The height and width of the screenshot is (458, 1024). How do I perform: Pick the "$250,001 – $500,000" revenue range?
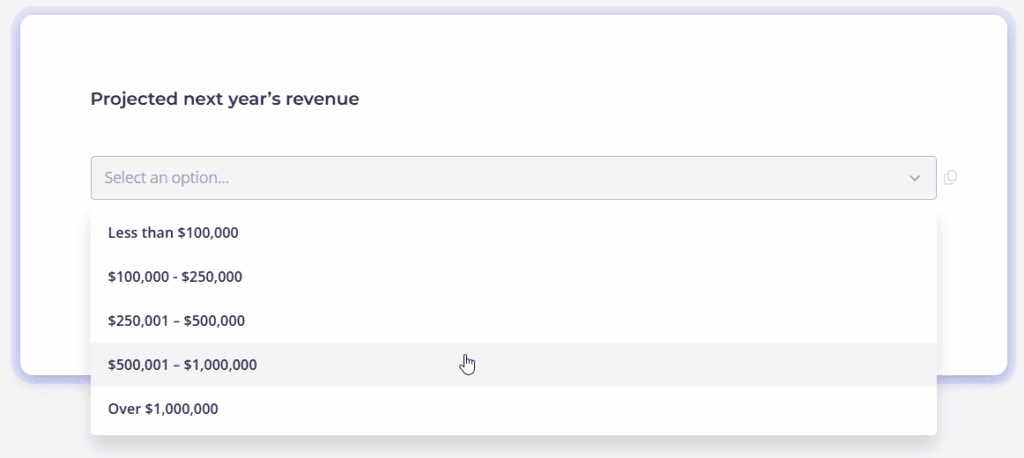tap(513, 321)
